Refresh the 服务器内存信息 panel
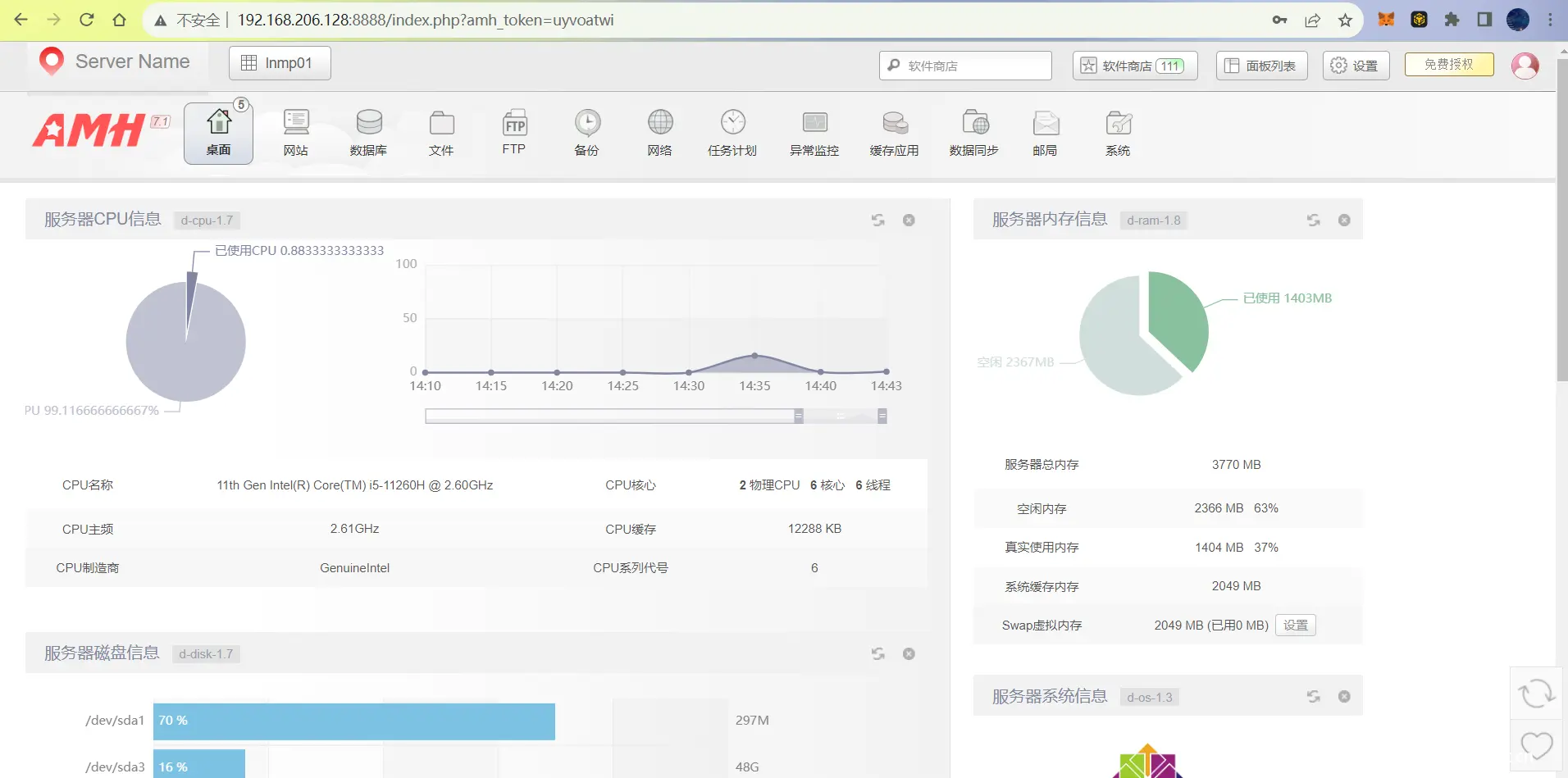 pyautogui.click(x=1314, y=220)
